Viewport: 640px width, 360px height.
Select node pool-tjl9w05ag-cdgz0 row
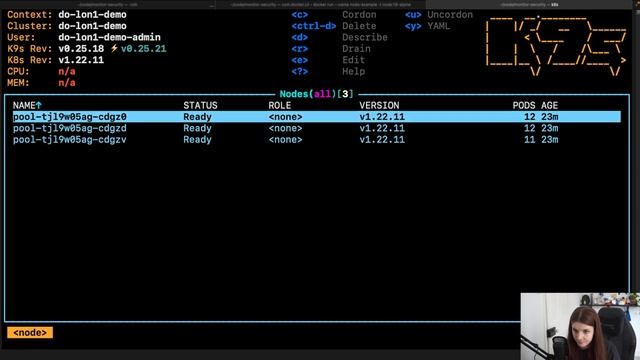coord(317,117)
